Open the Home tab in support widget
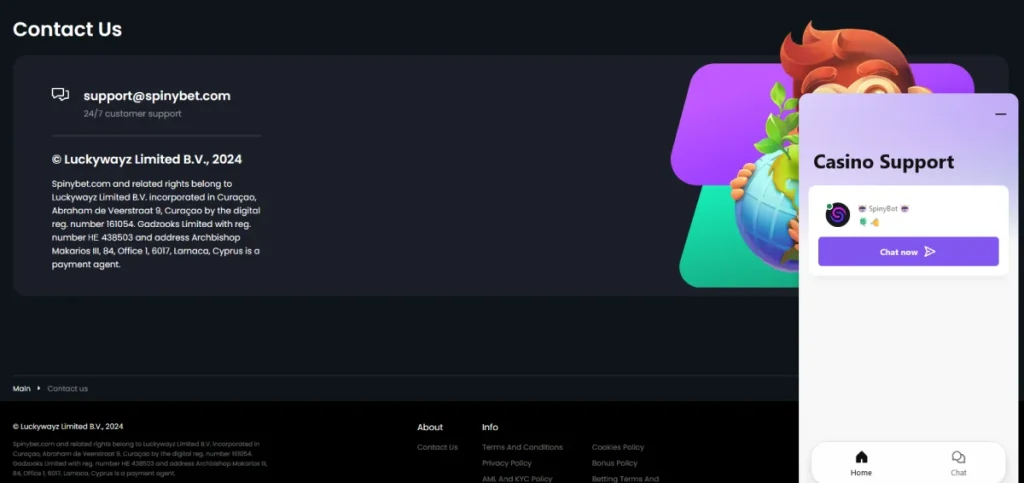The width and height of the screenshot is (1024, 483). coord(861,463)
